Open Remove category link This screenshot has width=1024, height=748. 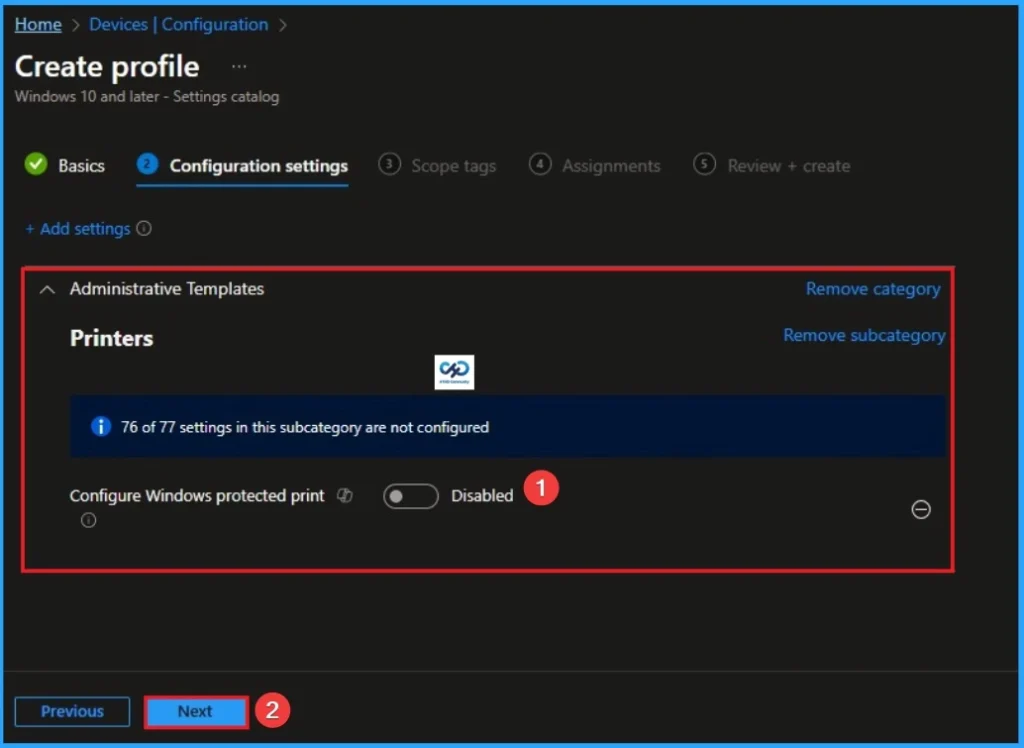point(872,288)
